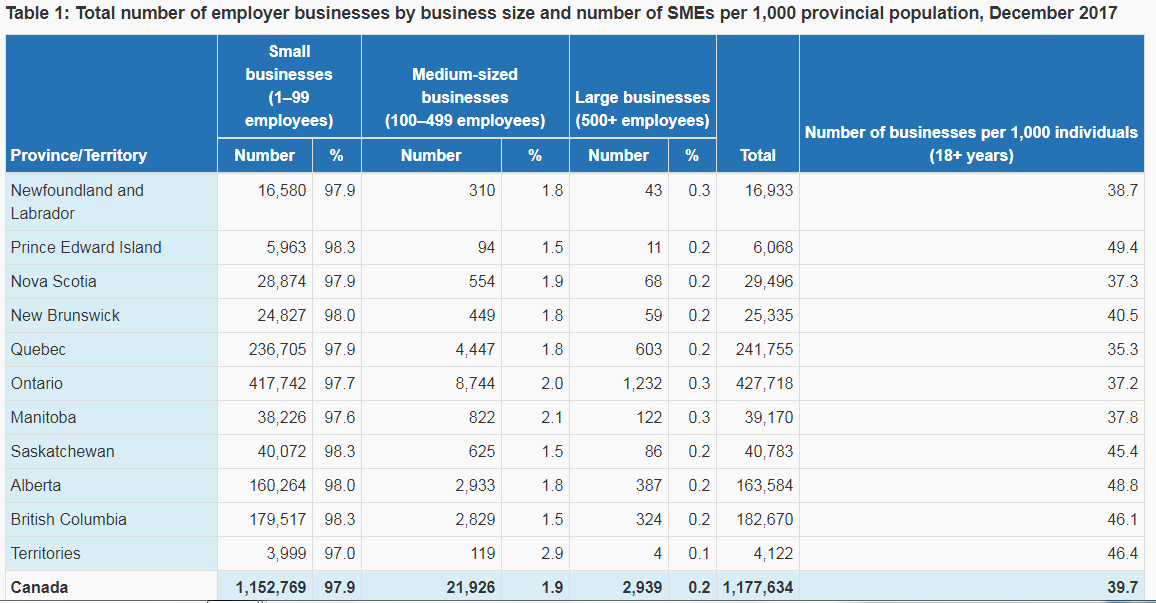Viewport: 1156px width, 603px height.
Task: Click Newfoundland total 16,933
Action: click(x=768, y=190)
